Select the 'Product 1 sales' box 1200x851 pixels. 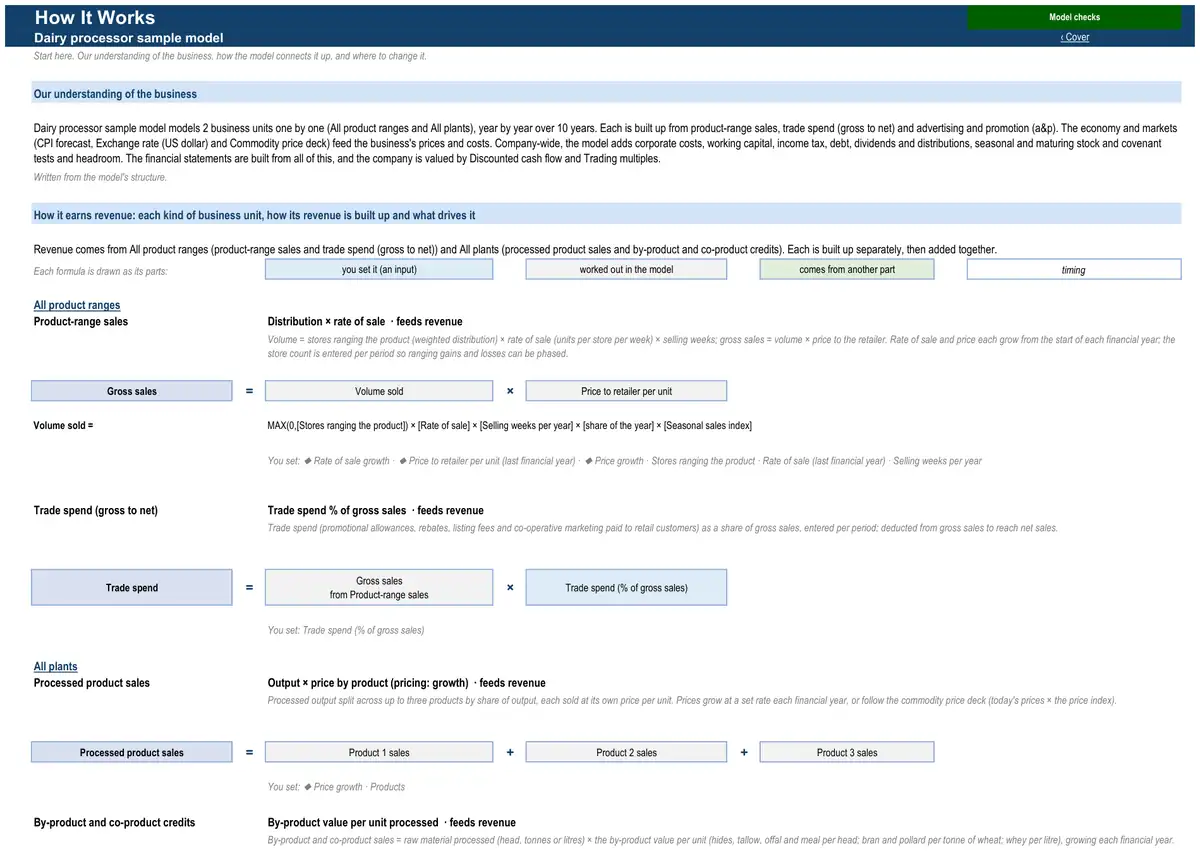[379, 752]
